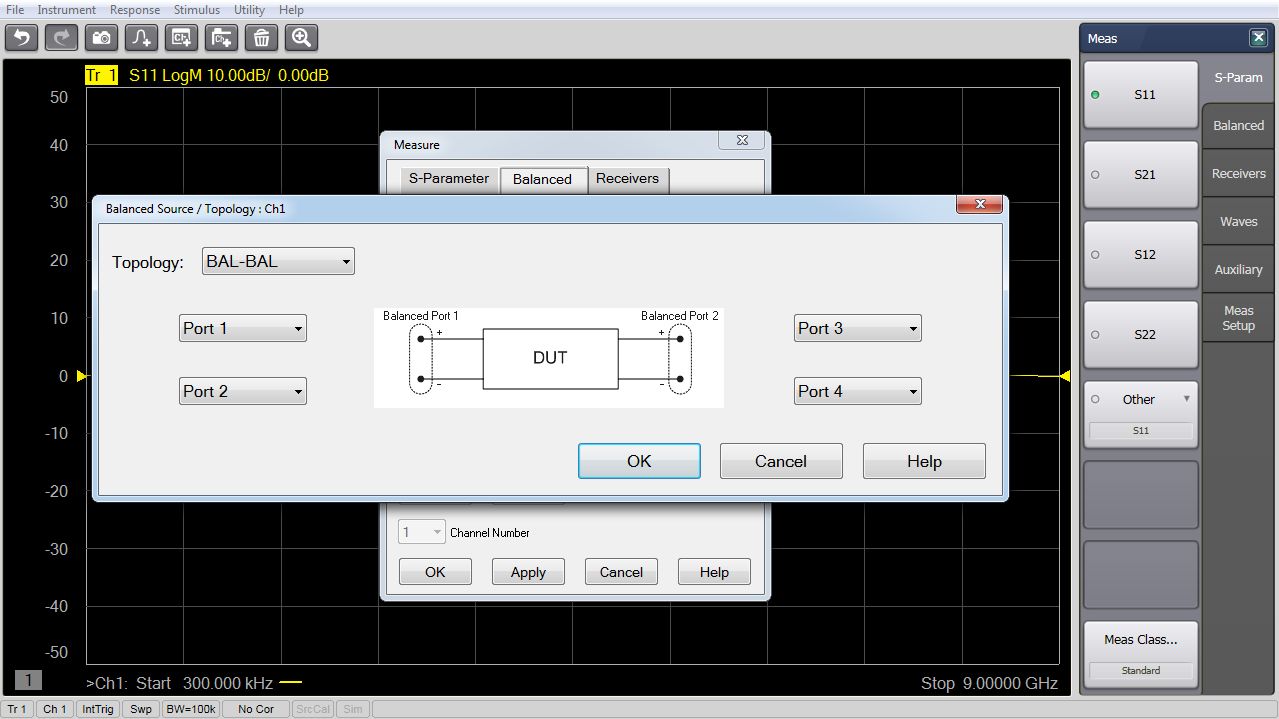Click the BW=100k status bar item
This screenshot has width=1279, height=719.
190,709
